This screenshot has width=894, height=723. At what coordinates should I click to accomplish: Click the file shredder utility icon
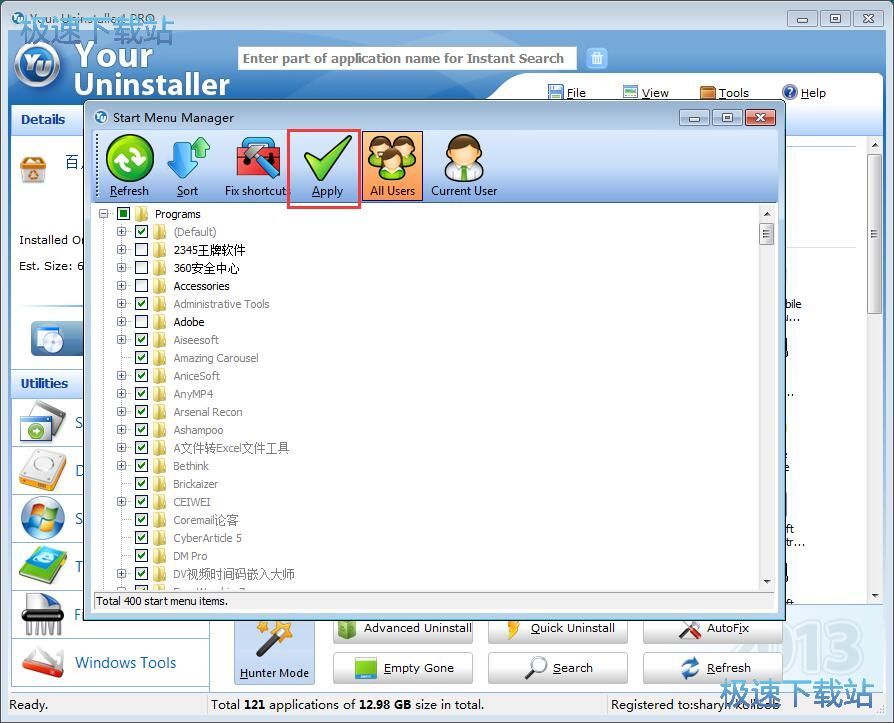42,614
